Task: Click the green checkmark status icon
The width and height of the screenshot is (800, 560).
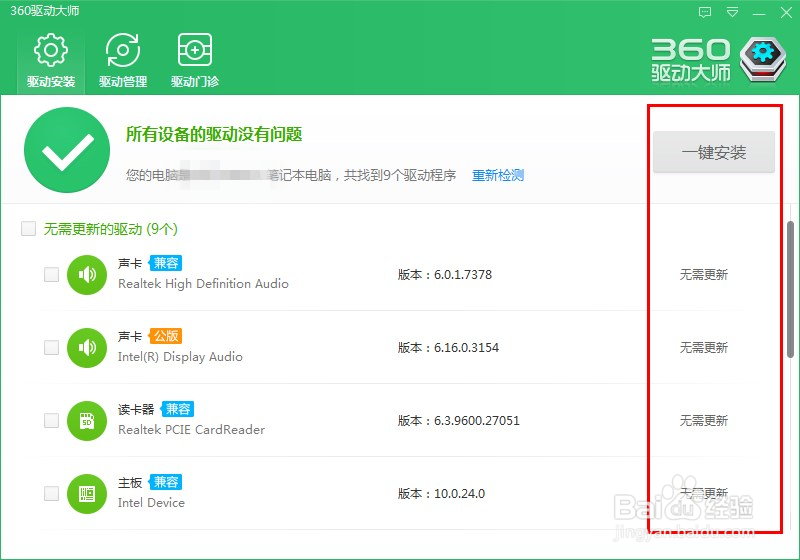Action: pyautogui.click(x=67, y=150)
